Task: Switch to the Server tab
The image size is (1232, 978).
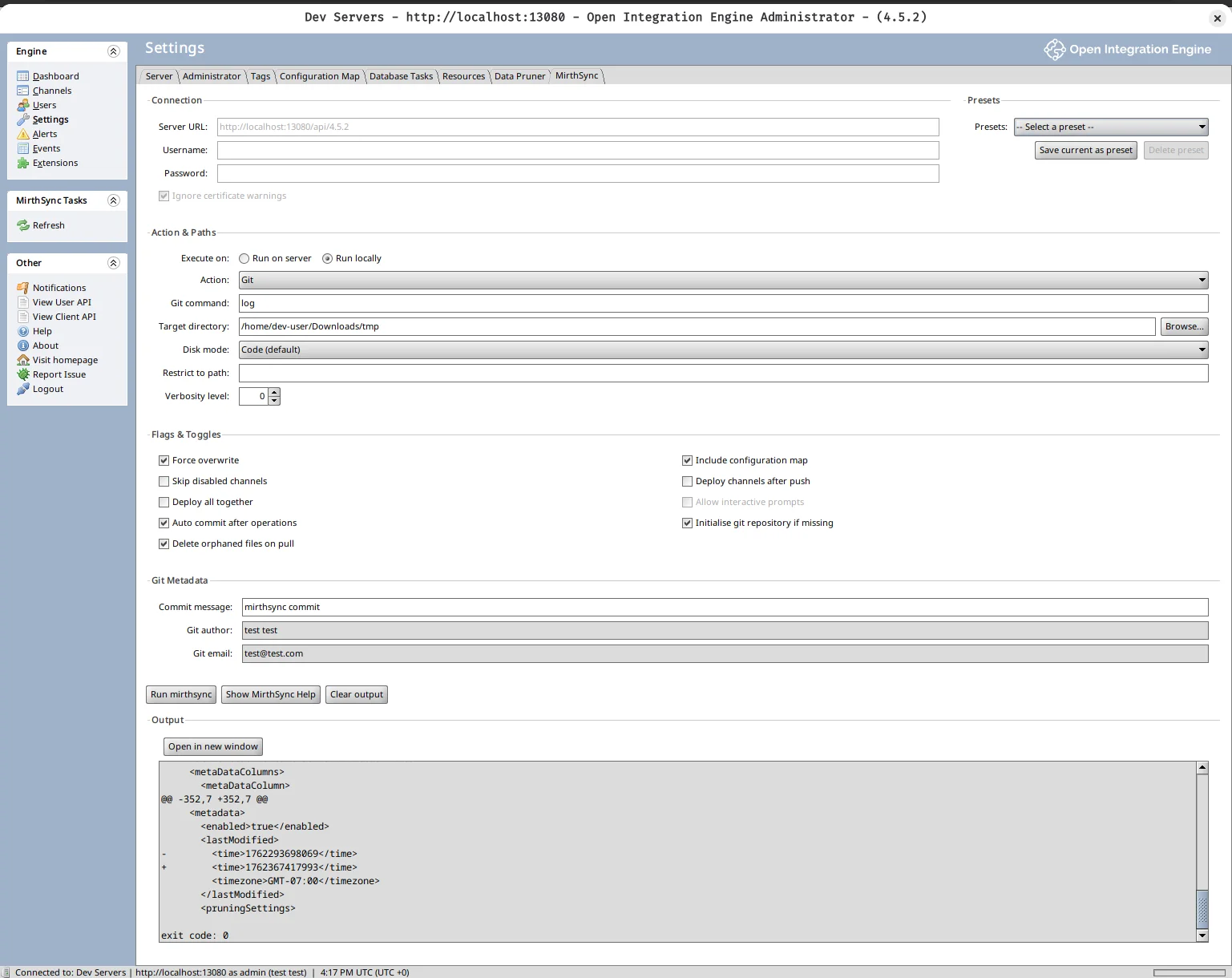Action: point(159,75)
